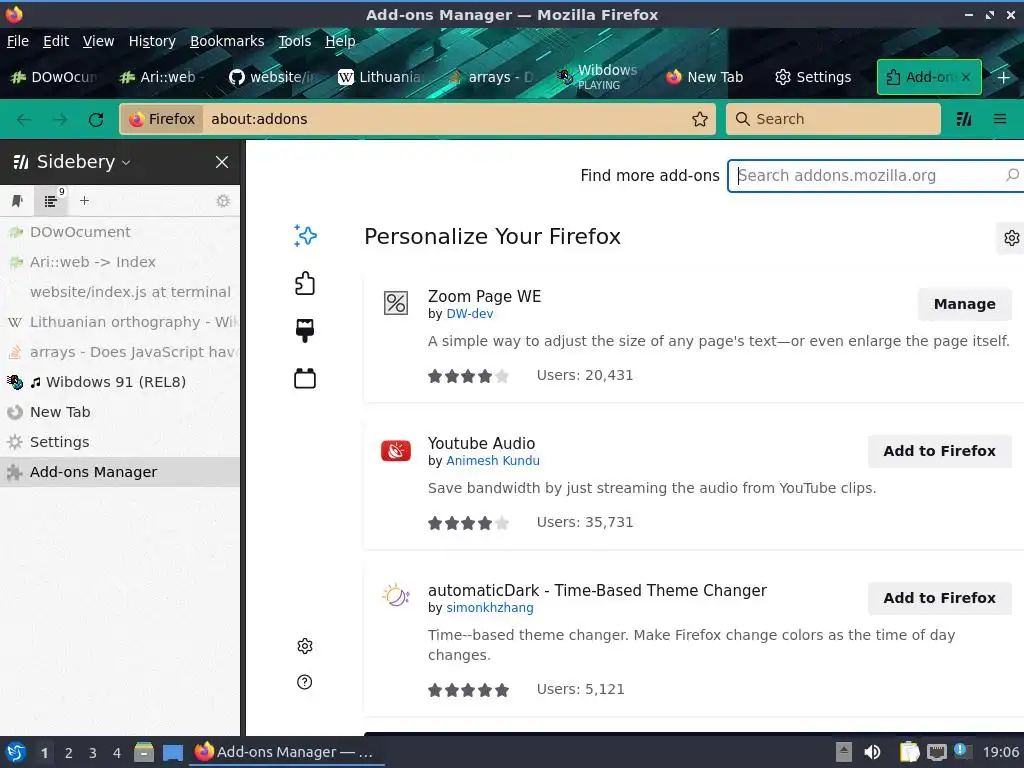
Task: Select DOwOcument in Sidebery tab list
Action: (120, 232)
